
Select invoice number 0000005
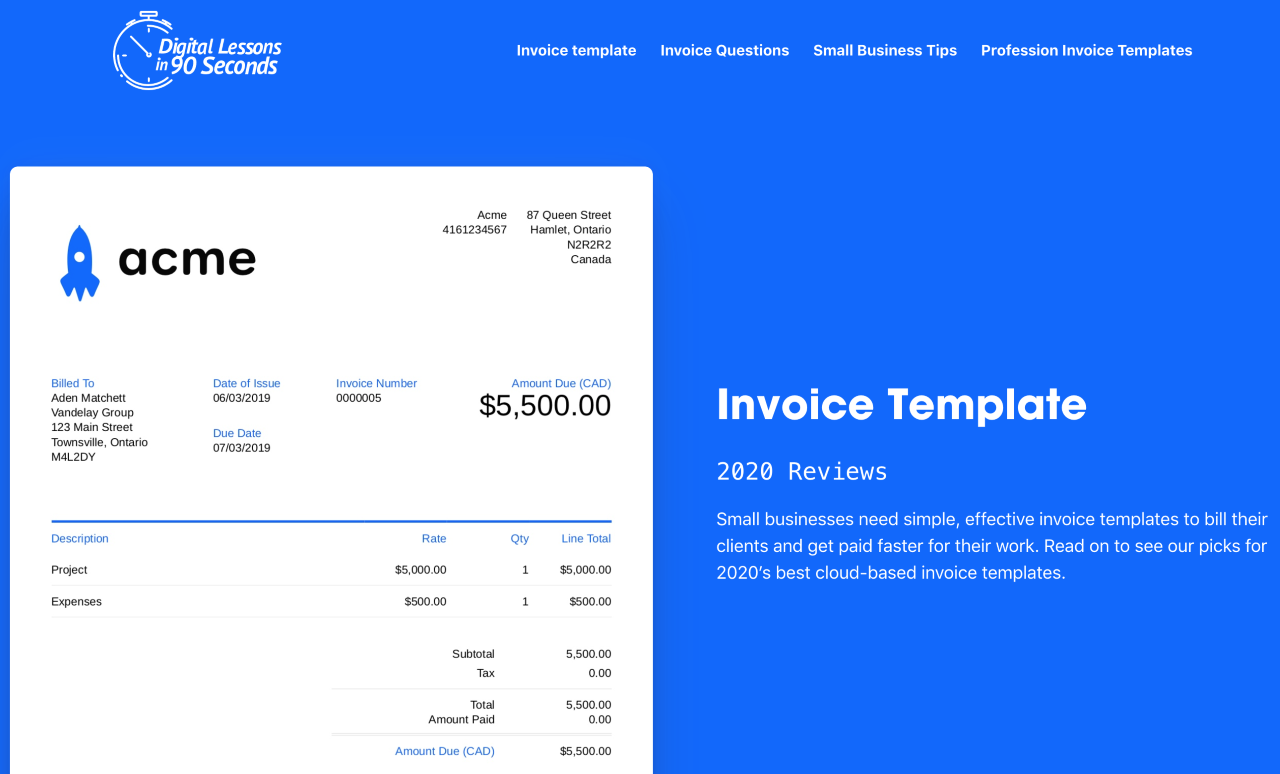(359, 398)
